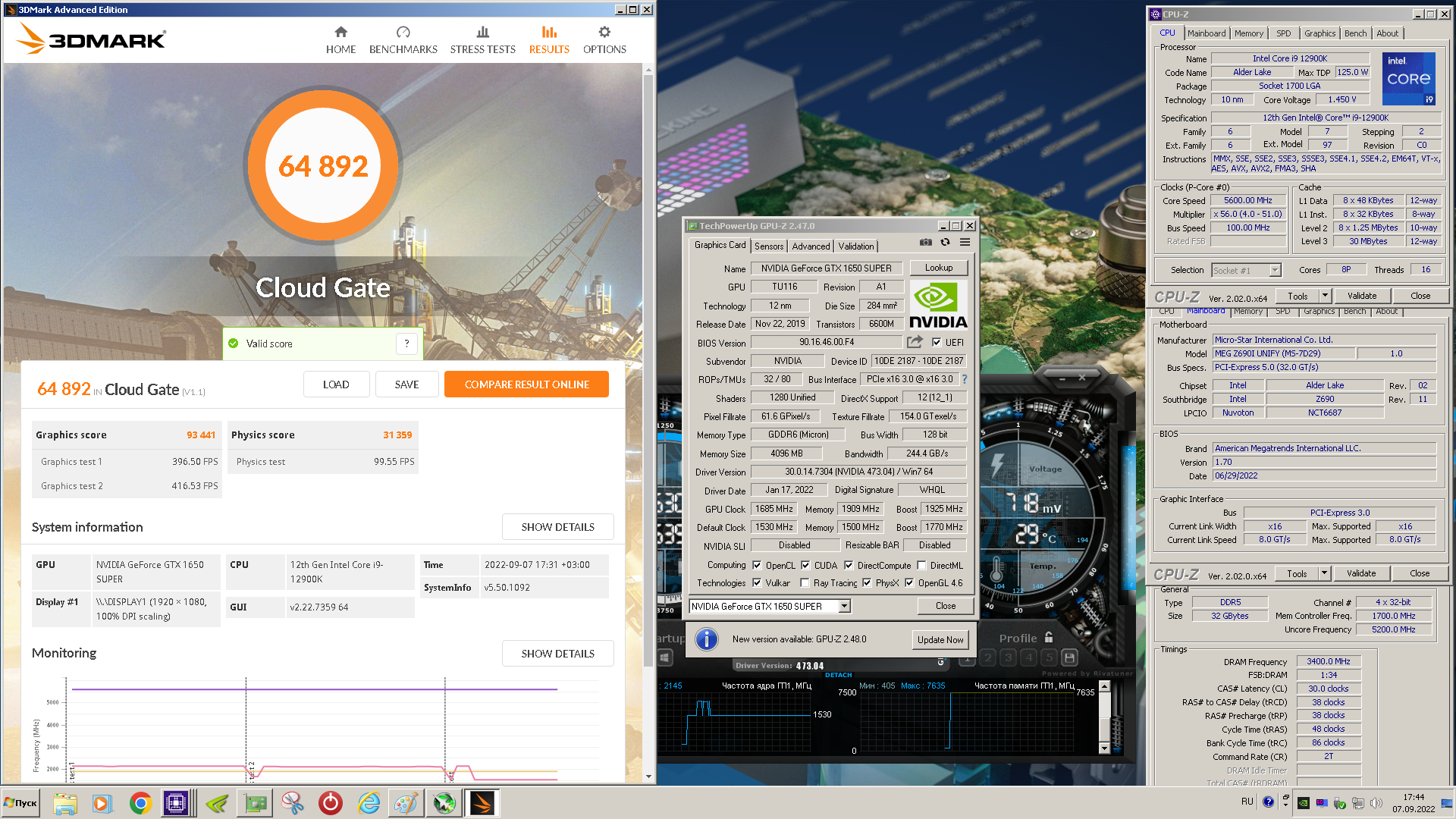Click the Close button in GPU-Z
Screen dimensions: 1456x819
pos(945,606)
